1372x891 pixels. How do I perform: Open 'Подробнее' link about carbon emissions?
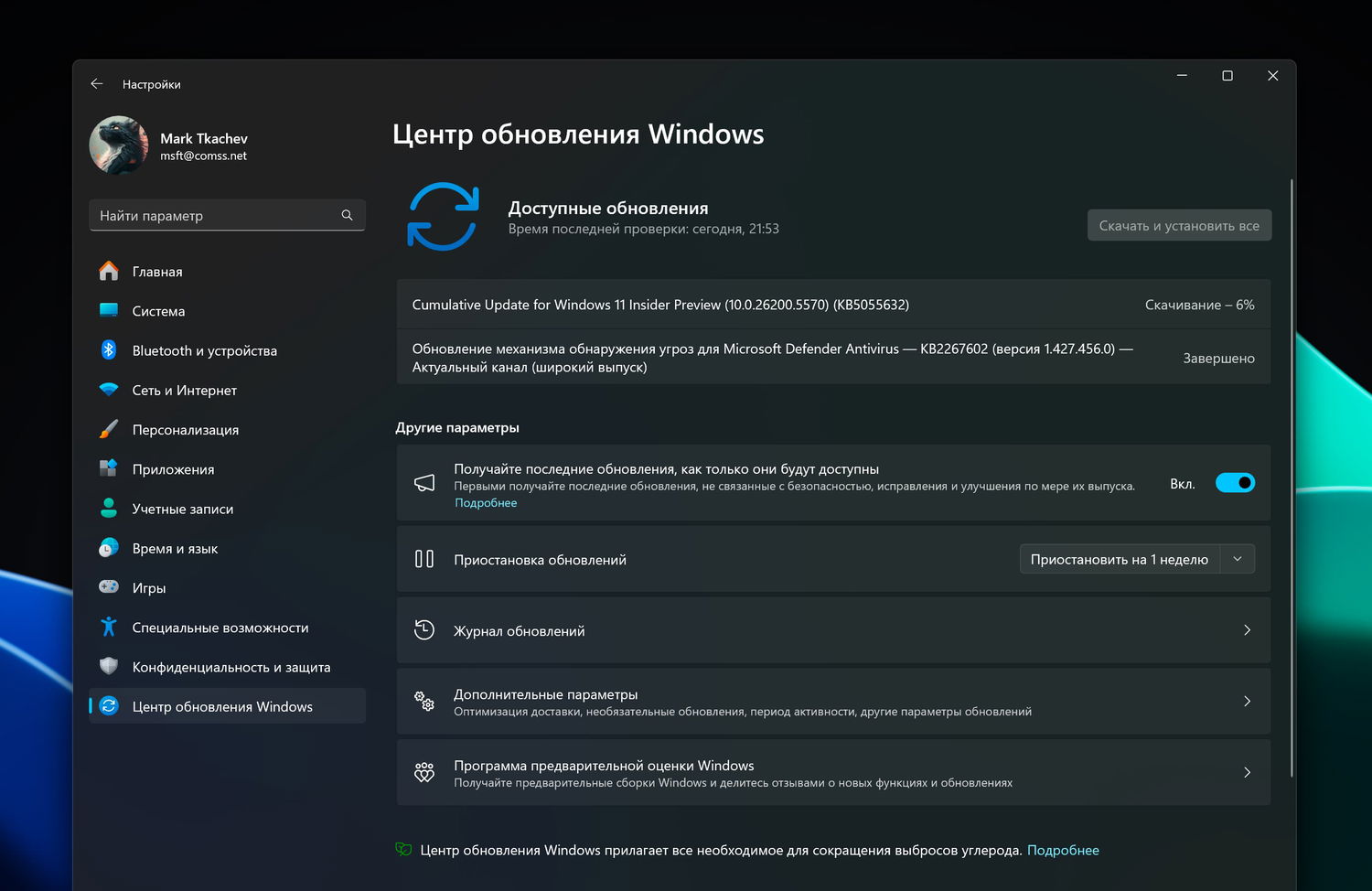point(1063,851)
